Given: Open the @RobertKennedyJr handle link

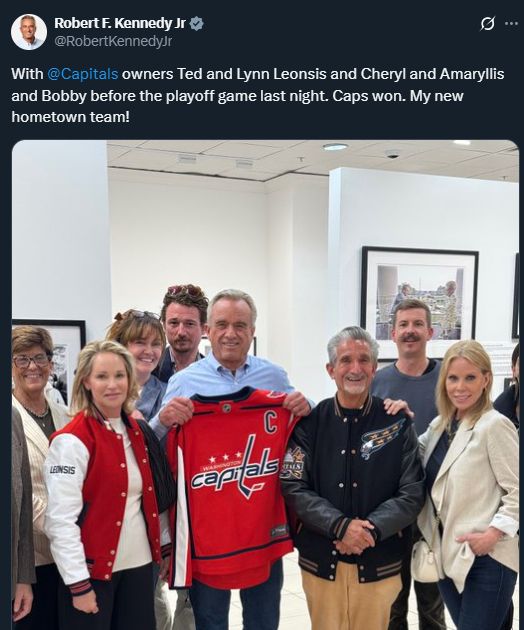Looking at the screenshot, I should point(113,41).
